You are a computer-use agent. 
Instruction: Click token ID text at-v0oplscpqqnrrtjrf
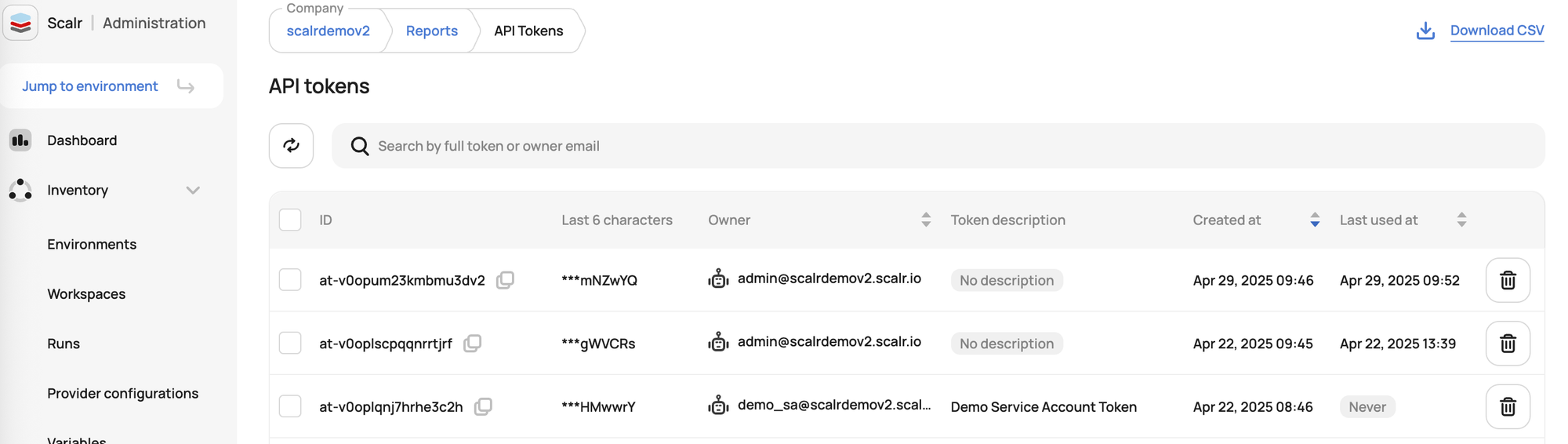tap(385, 344)
